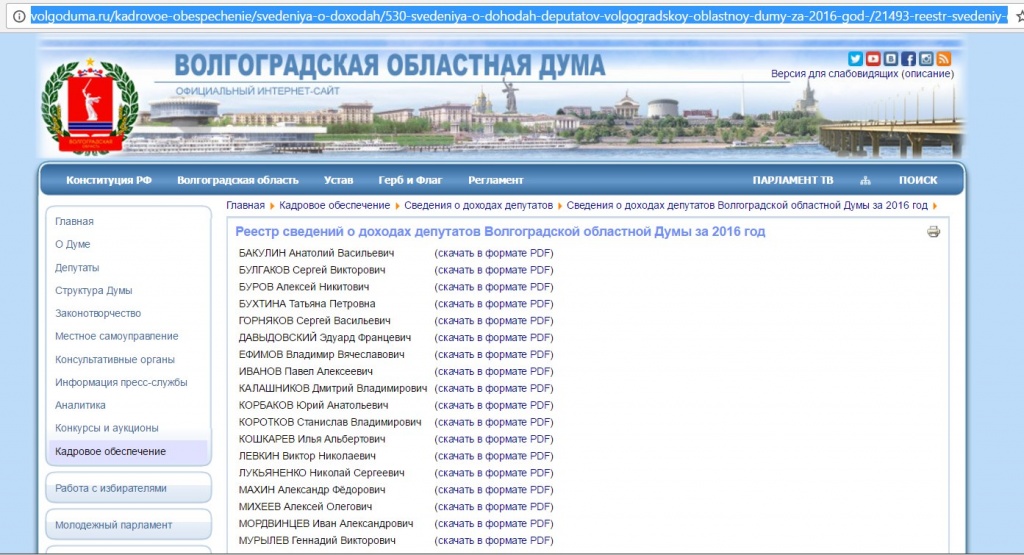Click the browser address bar URL
Image resolution: width=1024 pixels, height=555 pixels.
tap(519, 16)
